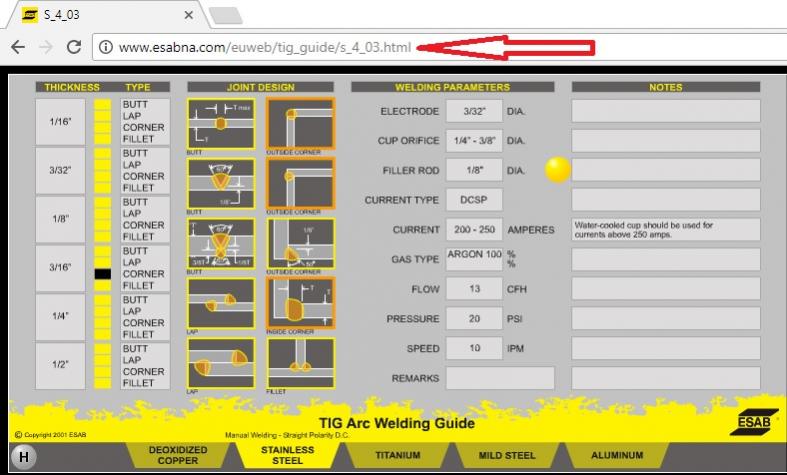Select the selected black 3/16" Corner square
787x475 pixels.
pyautogui.click(x=102, y=274)
